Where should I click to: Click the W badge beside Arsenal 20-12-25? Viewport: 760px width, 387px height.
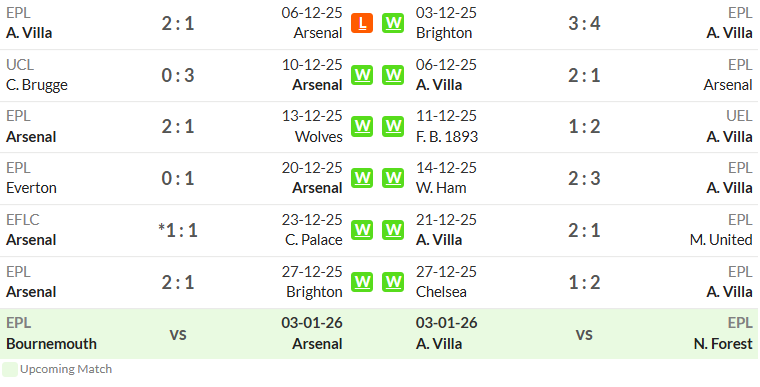362,178
